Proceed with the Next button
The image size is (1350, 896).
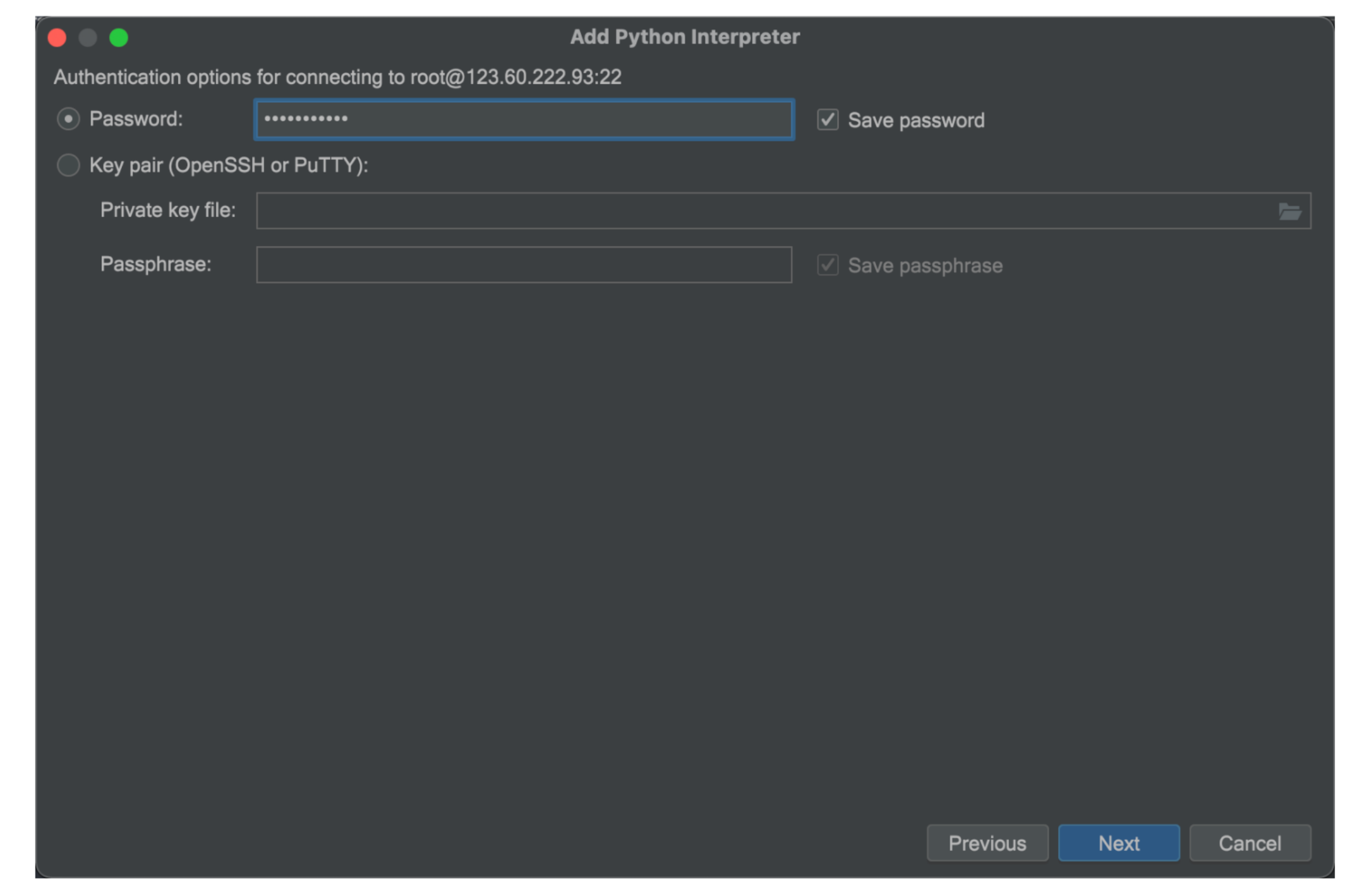click(1118, 843)
